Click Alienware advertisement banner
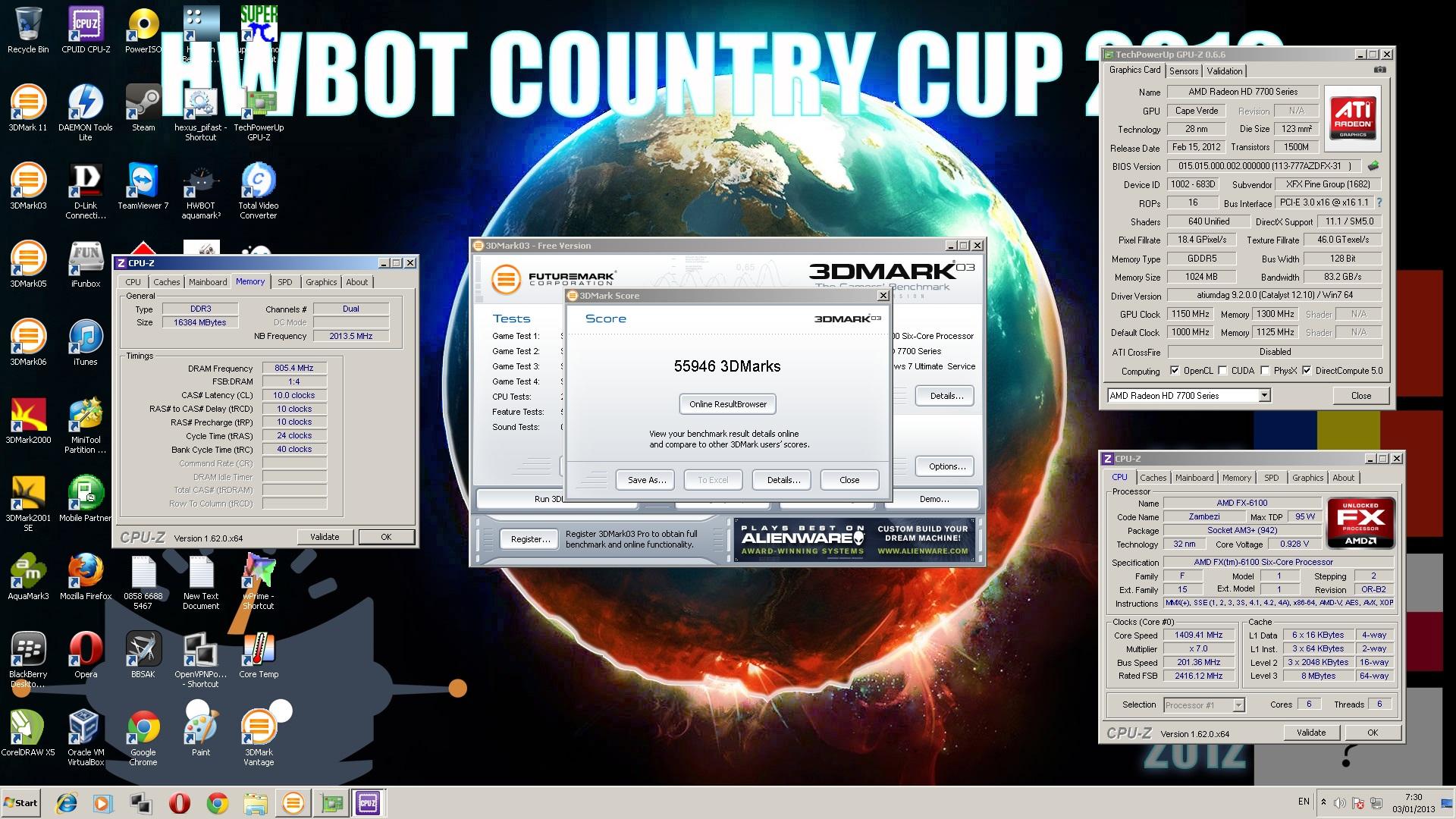 point(855,540)
